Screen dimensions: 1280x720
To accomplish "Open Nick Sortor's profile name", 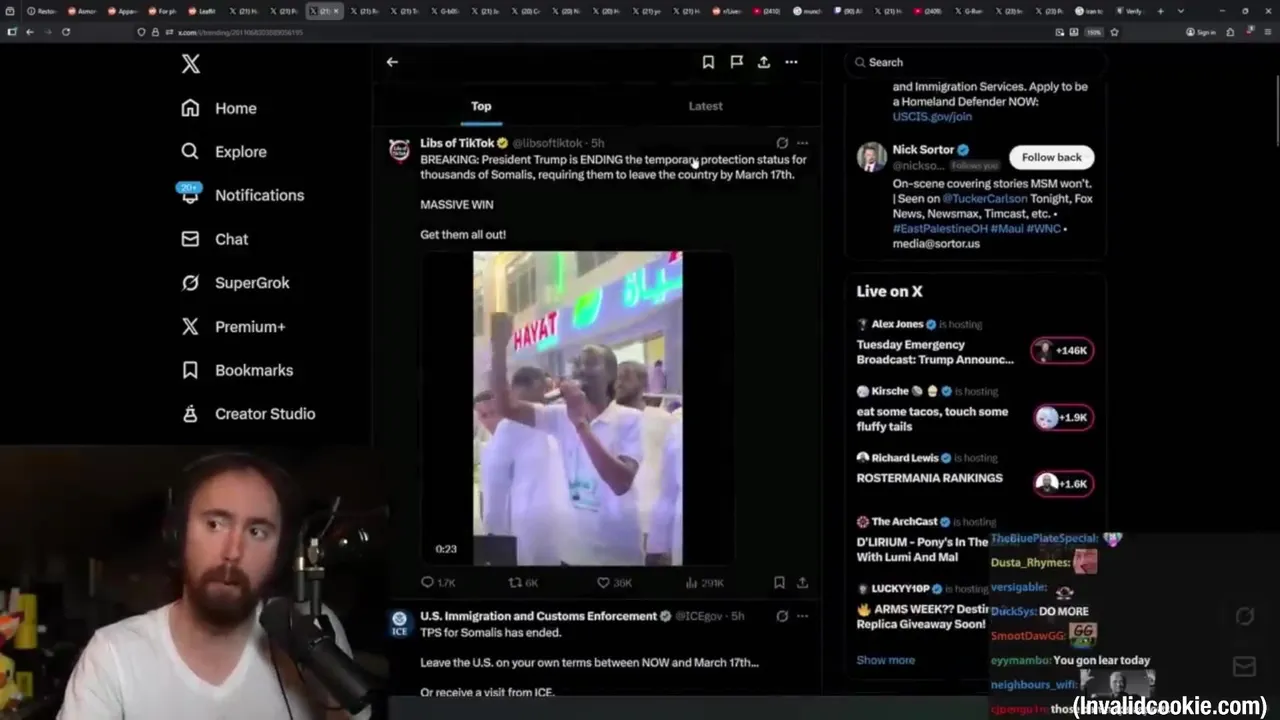I will [923, 150].
